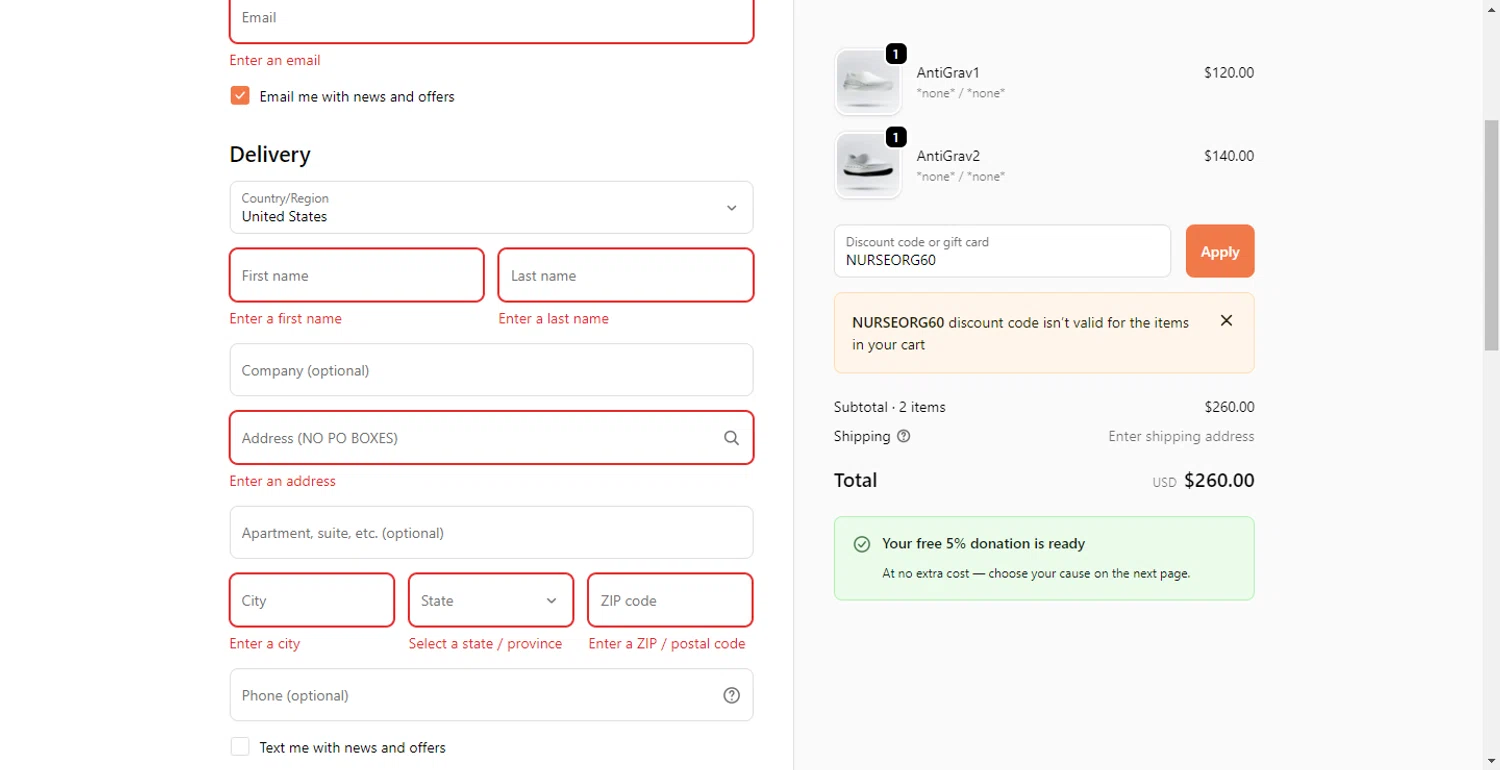Click the scrollbar down arrow
Screen dimensions: 1500x770
(1491, 761)
